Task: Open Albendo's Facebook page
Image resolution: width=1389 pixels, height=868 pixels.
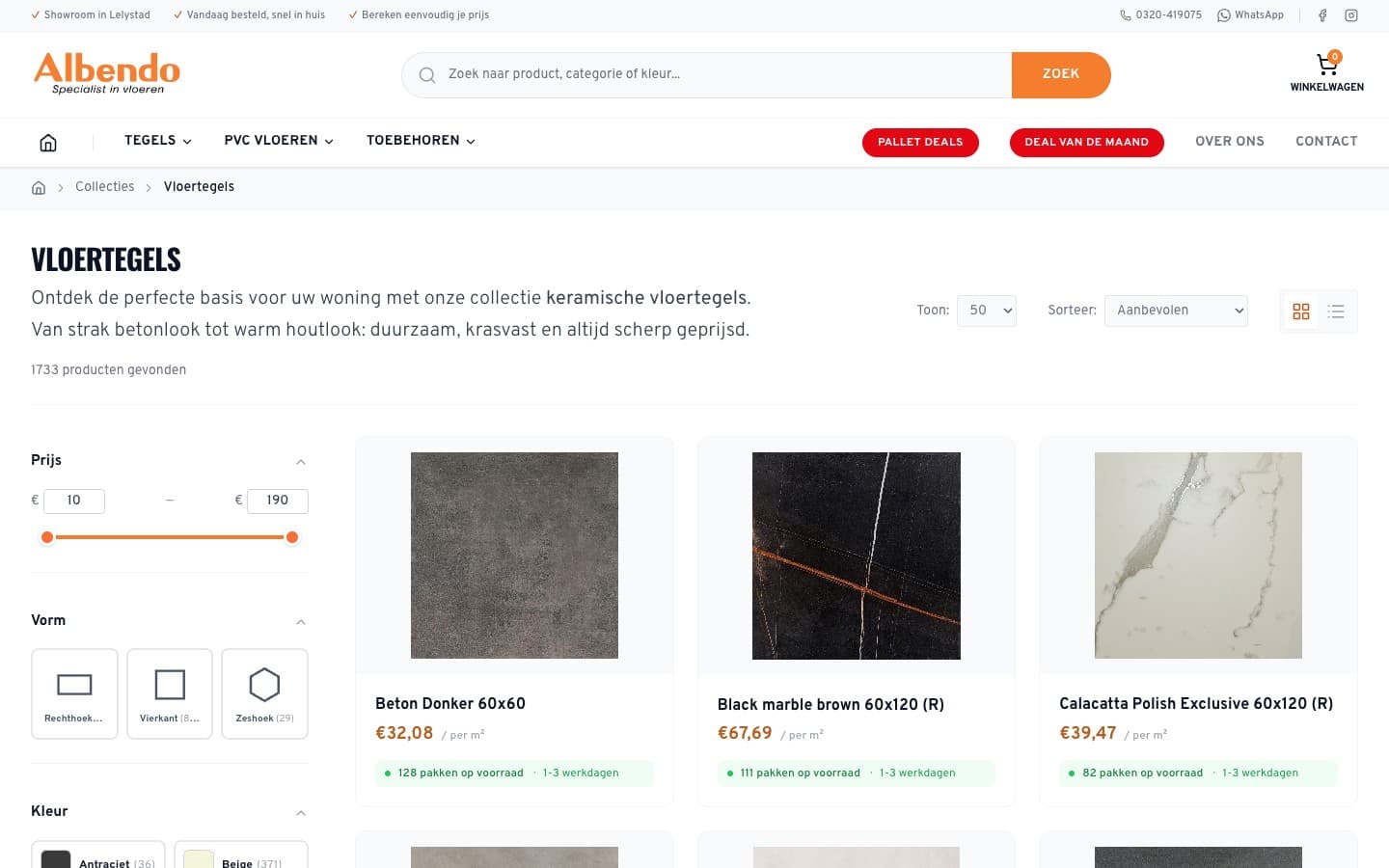Action: coord(1322,15)
